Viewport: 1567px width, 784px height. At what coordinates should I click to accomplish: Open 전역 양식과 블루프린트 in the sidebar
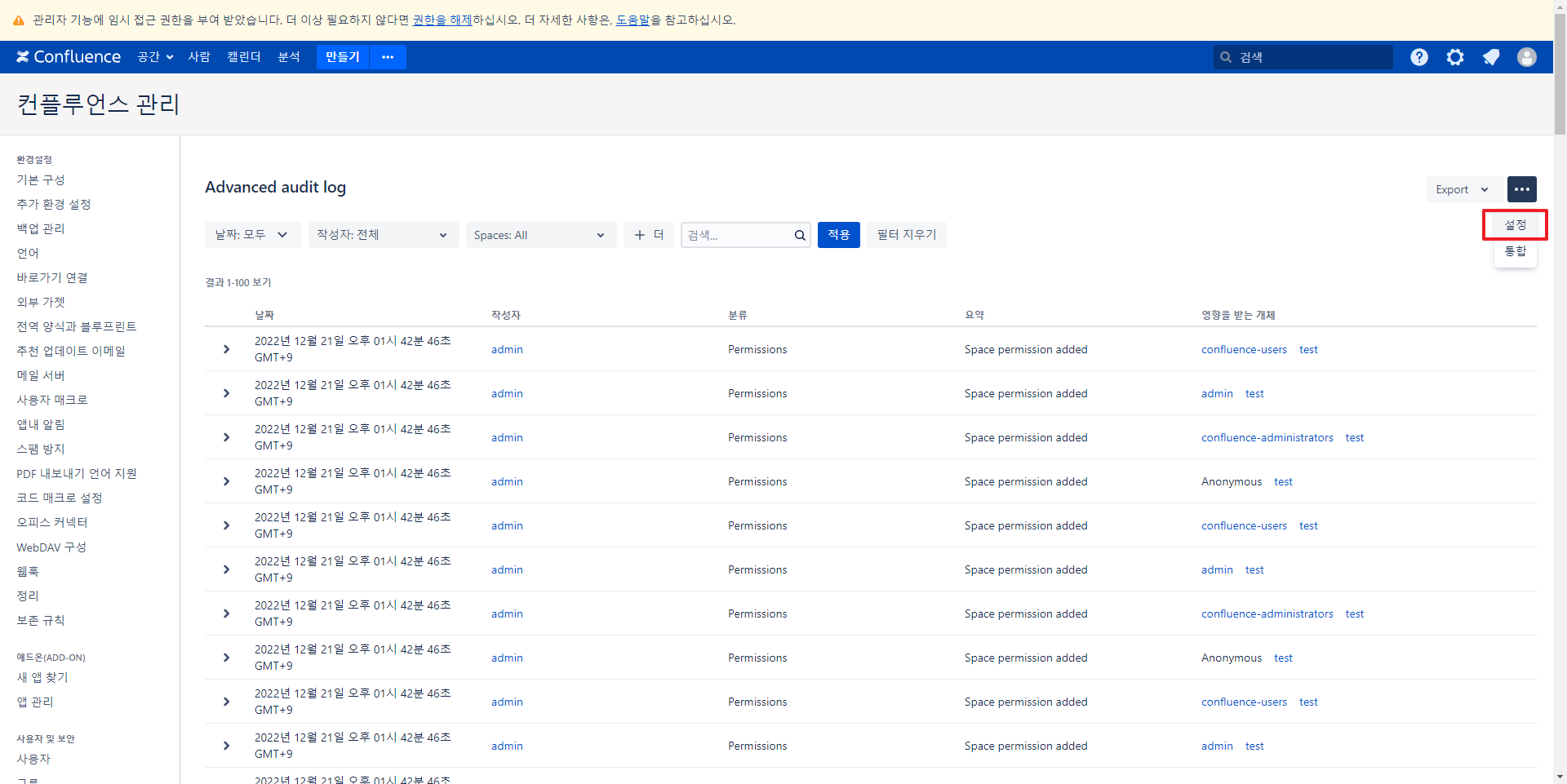click(77, 326)
